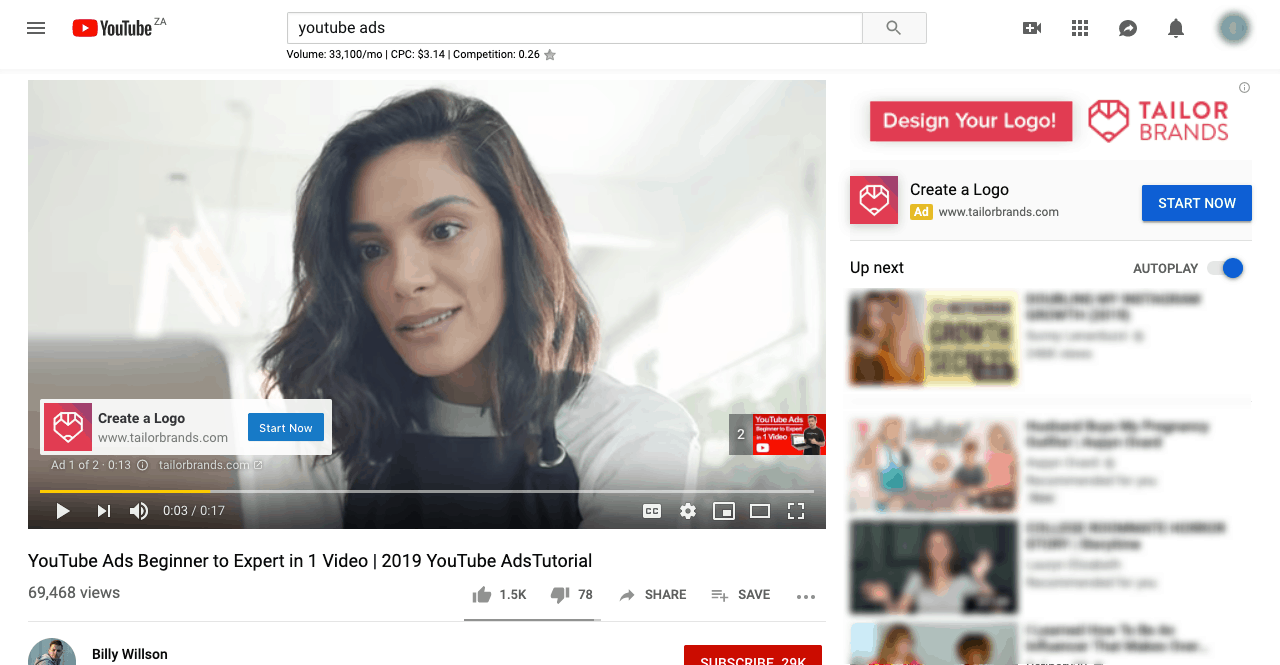Toggle closed captions (CC)
Image resolution: width=1280 pixels, height=665 pixels.
(x=652, y=511)
